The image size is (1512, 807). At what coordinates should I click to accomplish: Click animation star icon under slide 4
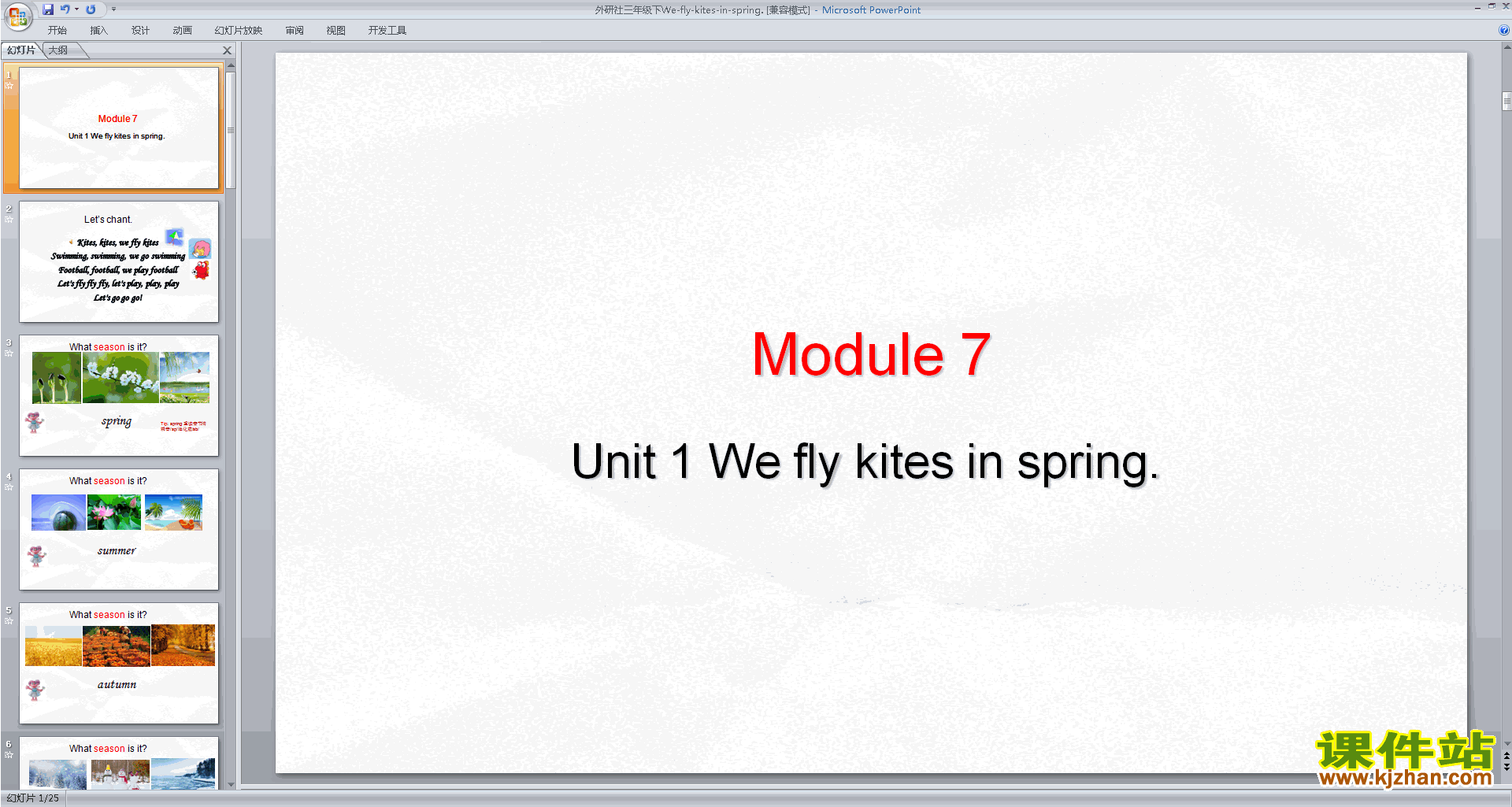(x=9, y=487)
